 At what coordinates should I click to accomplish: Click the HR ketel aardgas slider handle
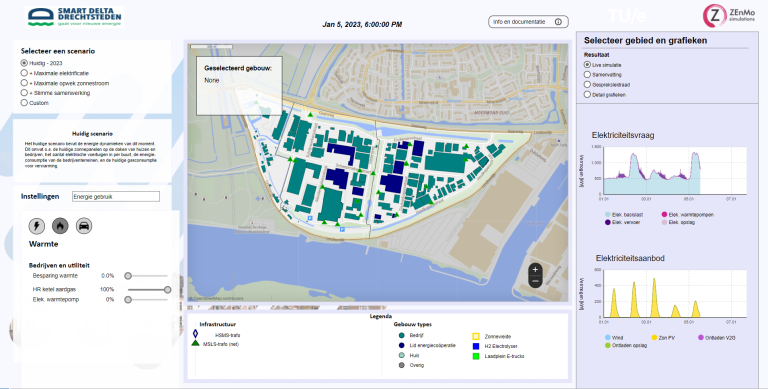pyautogui.click(x=168, y=290)
